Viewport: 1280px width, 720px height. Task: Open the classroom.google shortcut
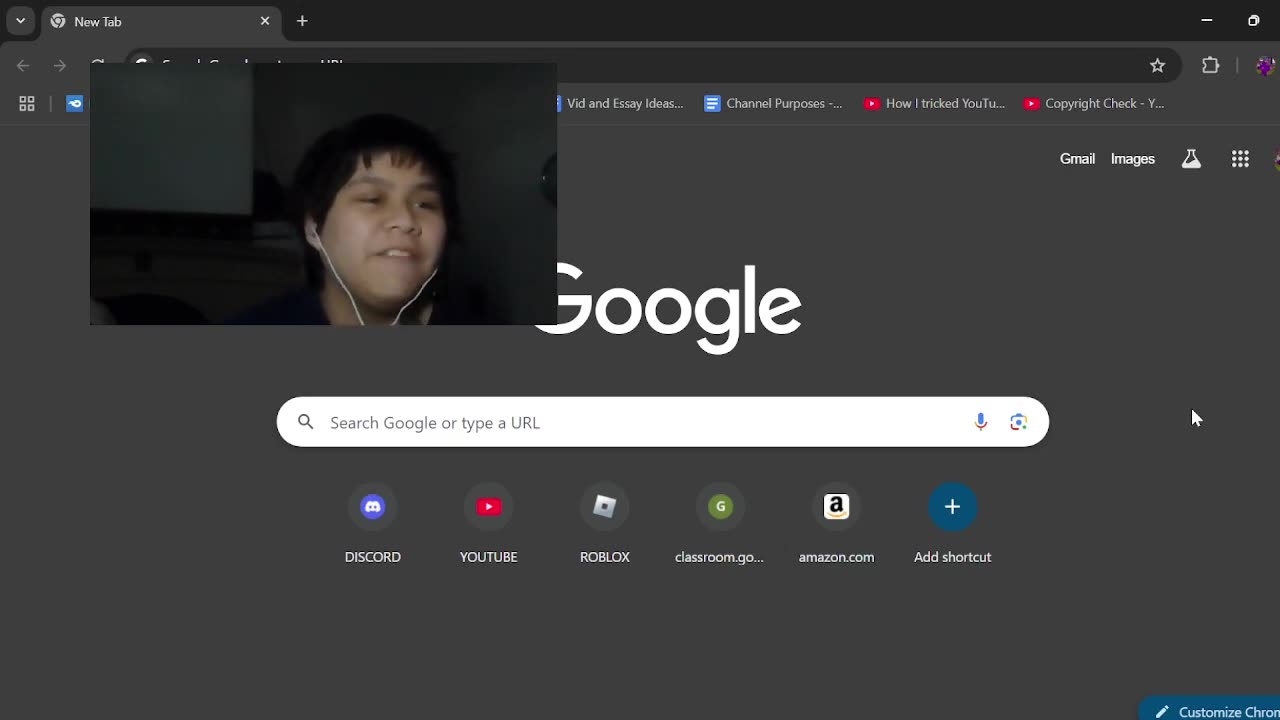[720, 525]
